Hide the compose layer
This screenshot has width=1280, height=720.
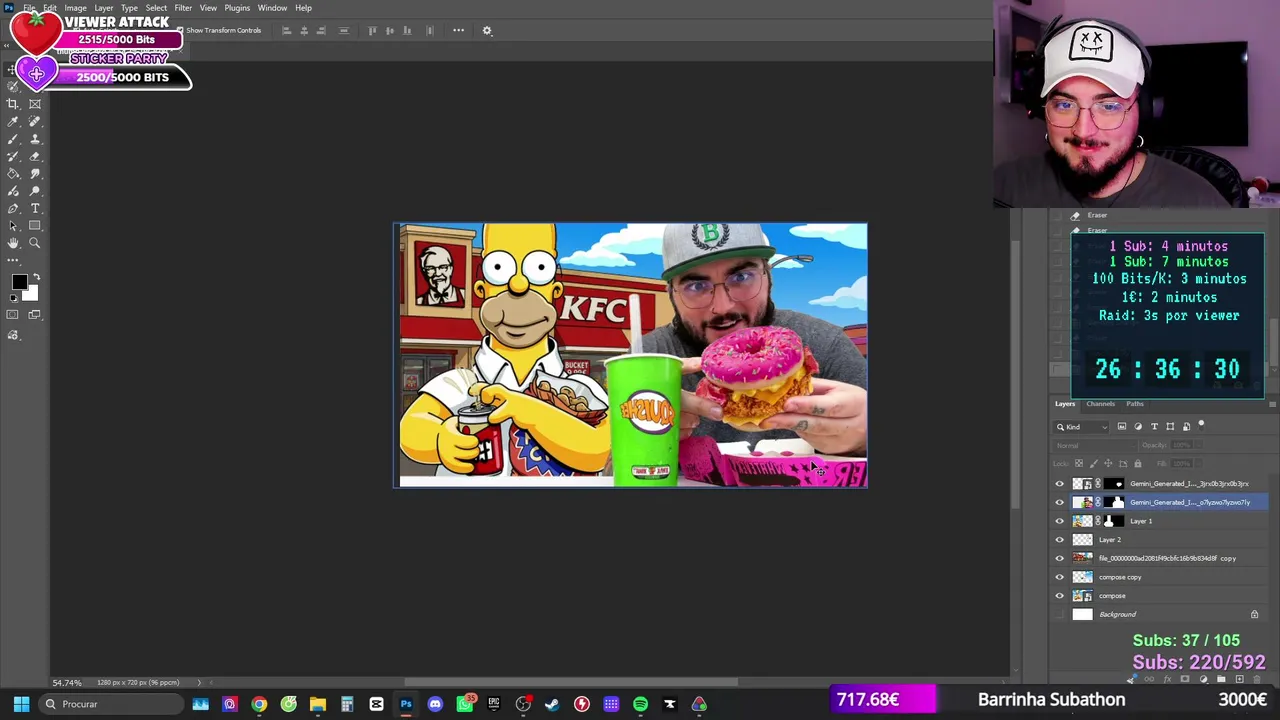pyautogui.click(x=1060, y=596)
